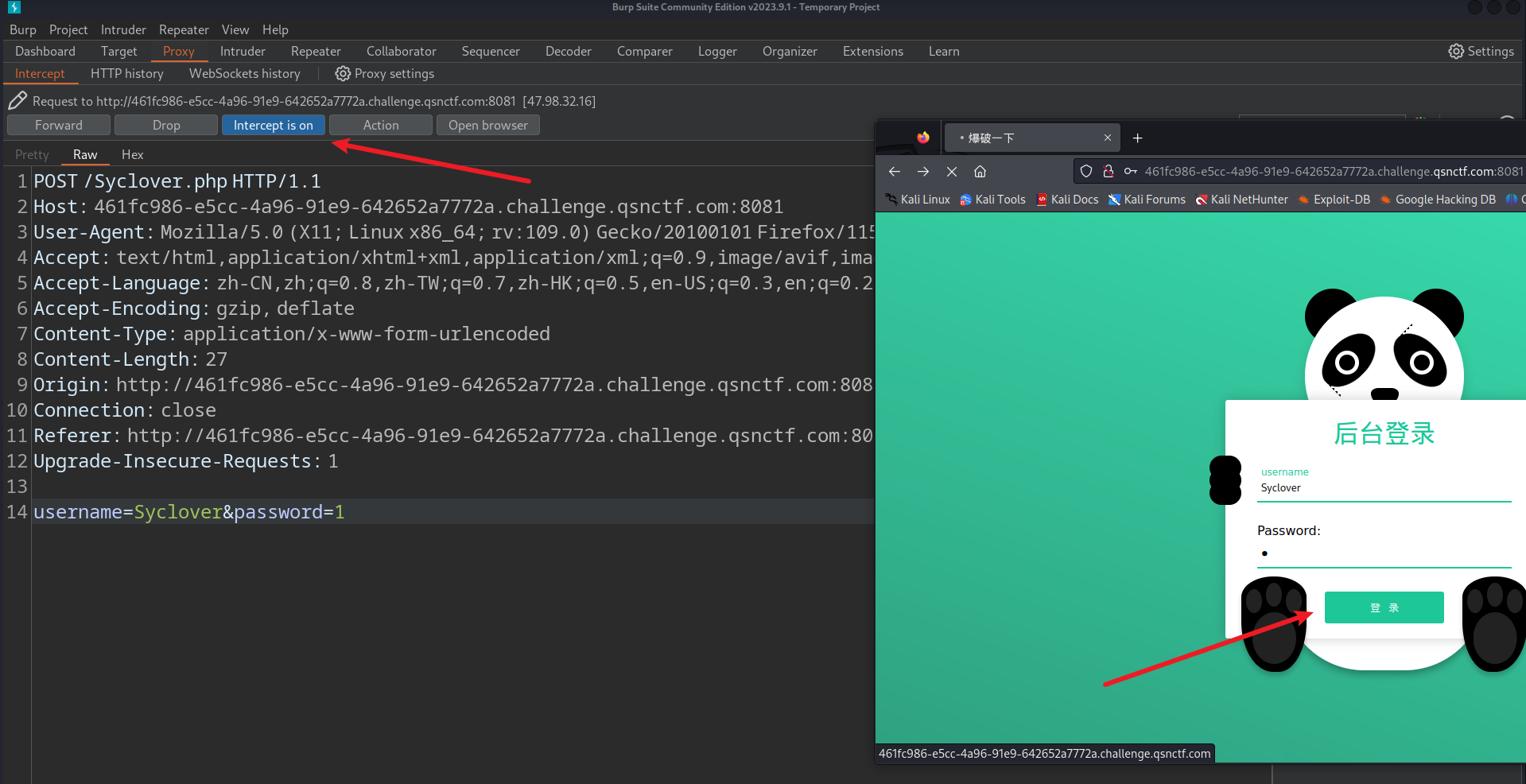Select the Proxy tab
This screenshot has width=1526, height=784.
coord(179,51)
